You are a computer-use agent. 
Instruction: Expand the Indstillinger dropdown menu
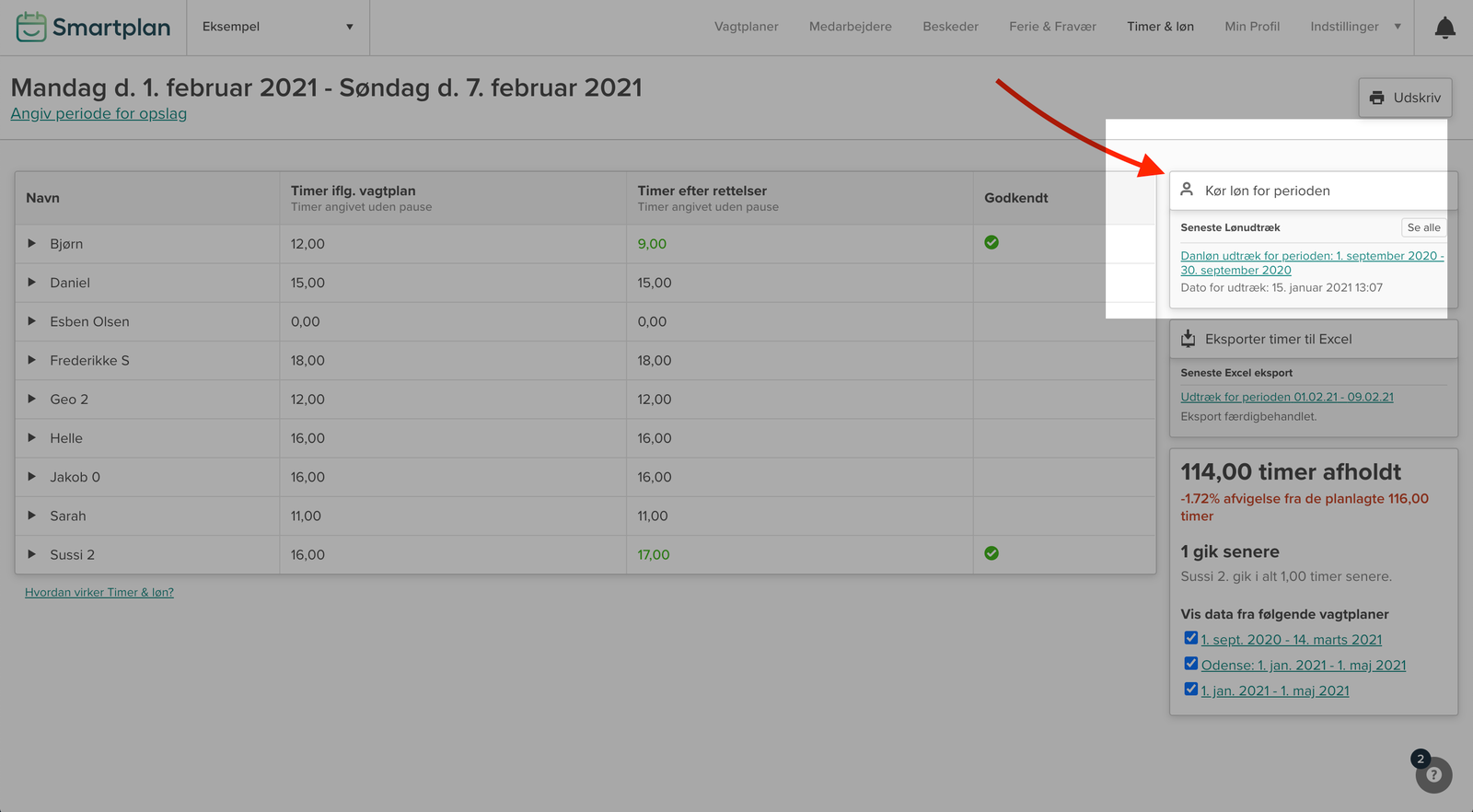(1355, 27)
